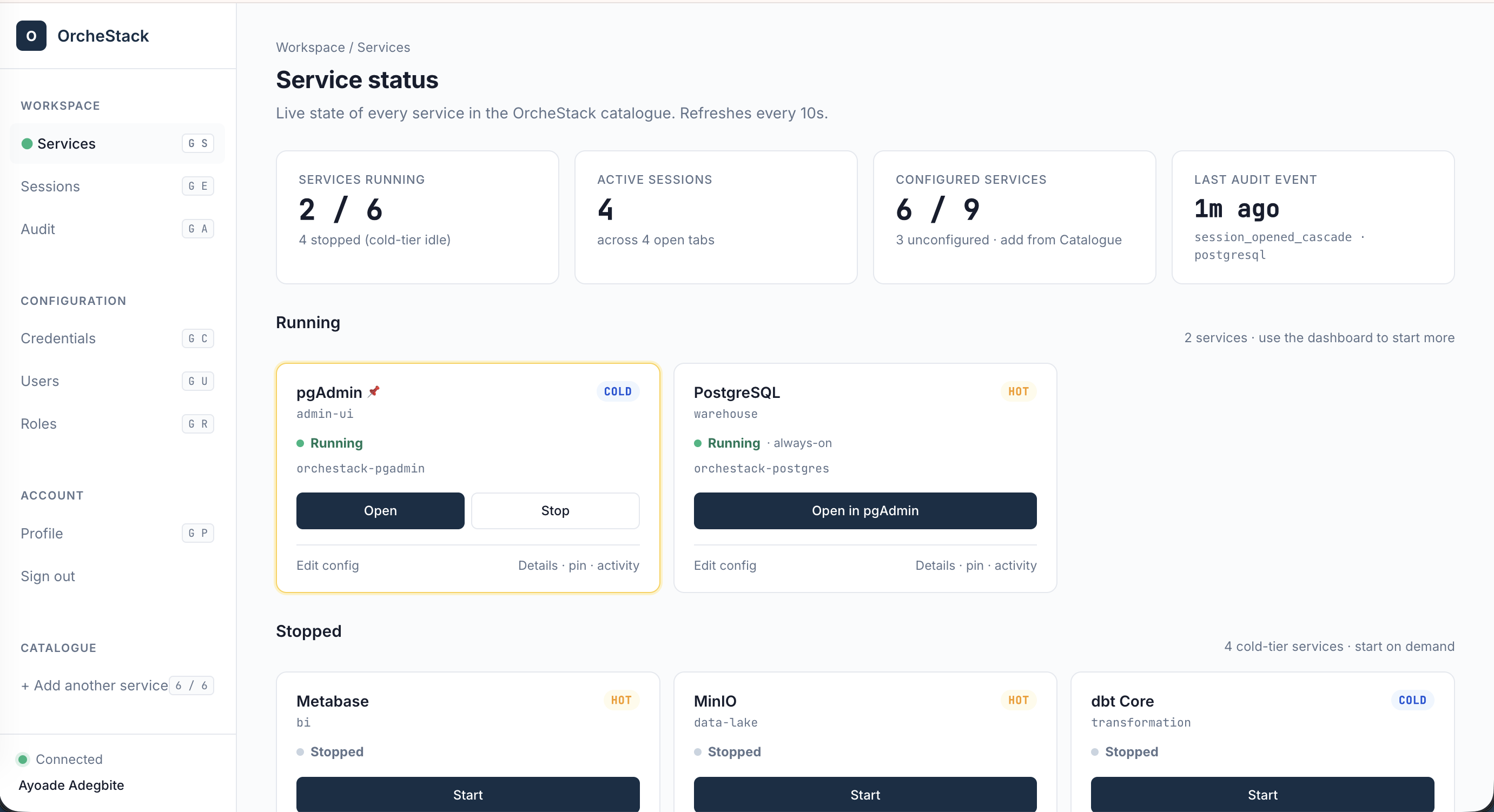Open Details · pin · activity for pgAdmin
The width and height of the screenshot is (1494, 812).
(578, 565)
